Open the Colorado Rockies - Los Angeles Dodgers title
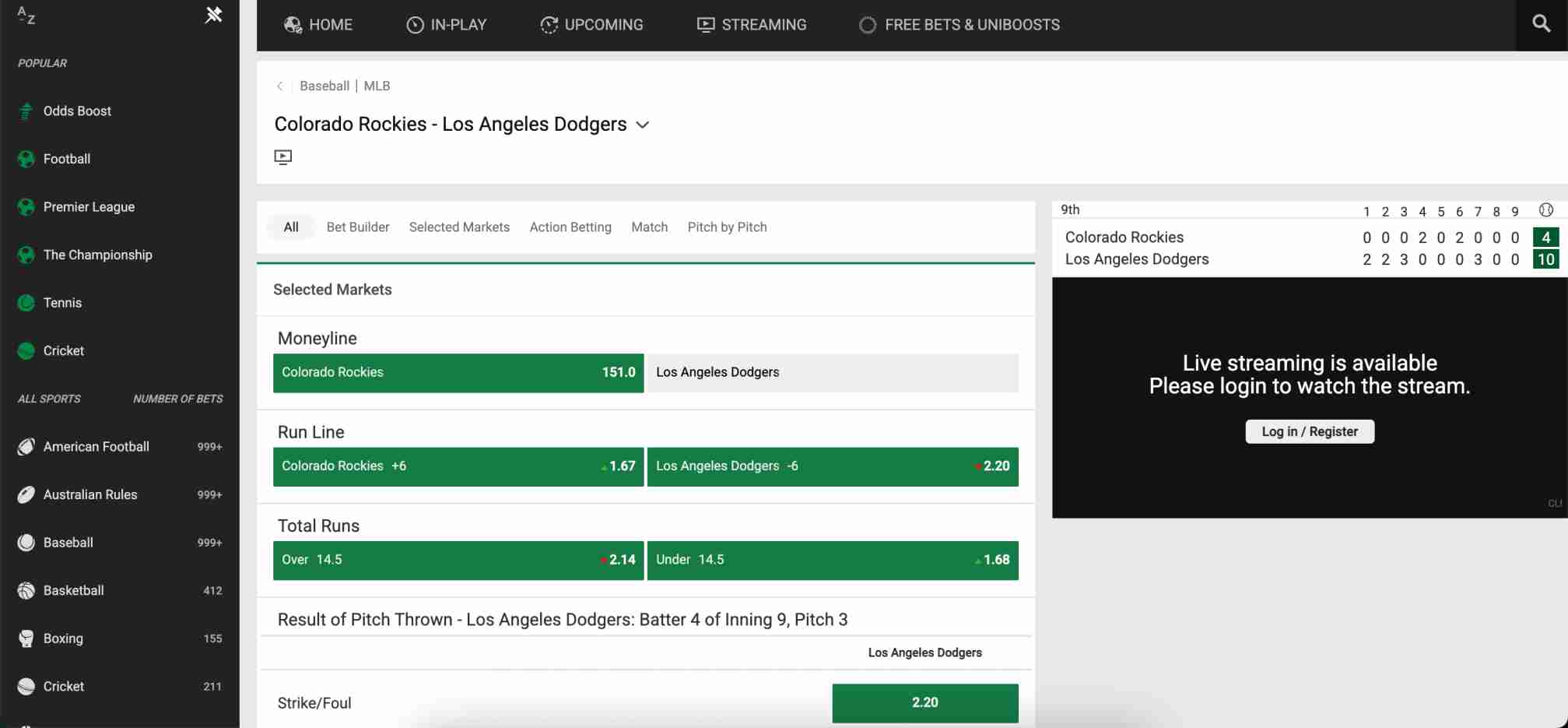This screenshot has width=1568, height=728. [451, 124]
